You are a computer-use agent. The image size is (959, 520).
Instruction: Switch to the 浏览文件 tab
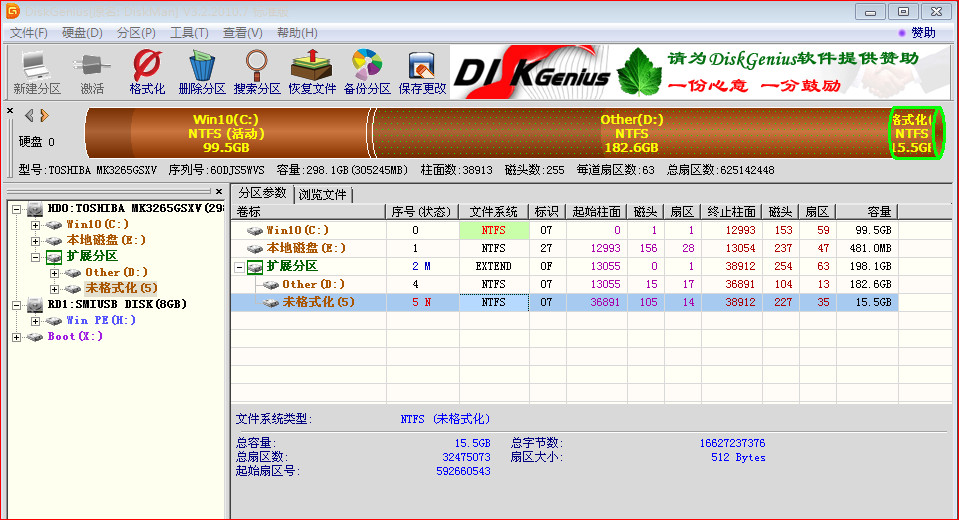point(322,194)
